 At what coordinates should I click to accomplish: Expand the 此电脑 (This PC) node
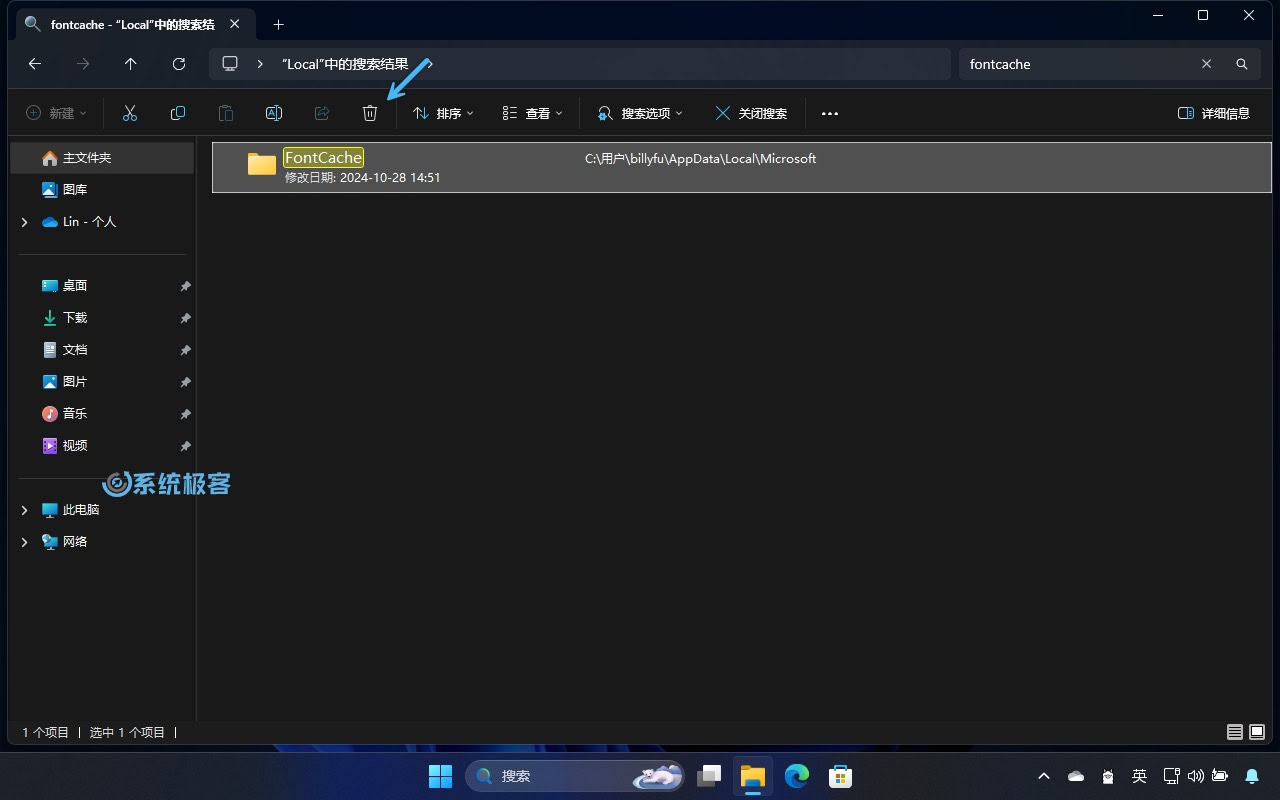click(24, 510)
